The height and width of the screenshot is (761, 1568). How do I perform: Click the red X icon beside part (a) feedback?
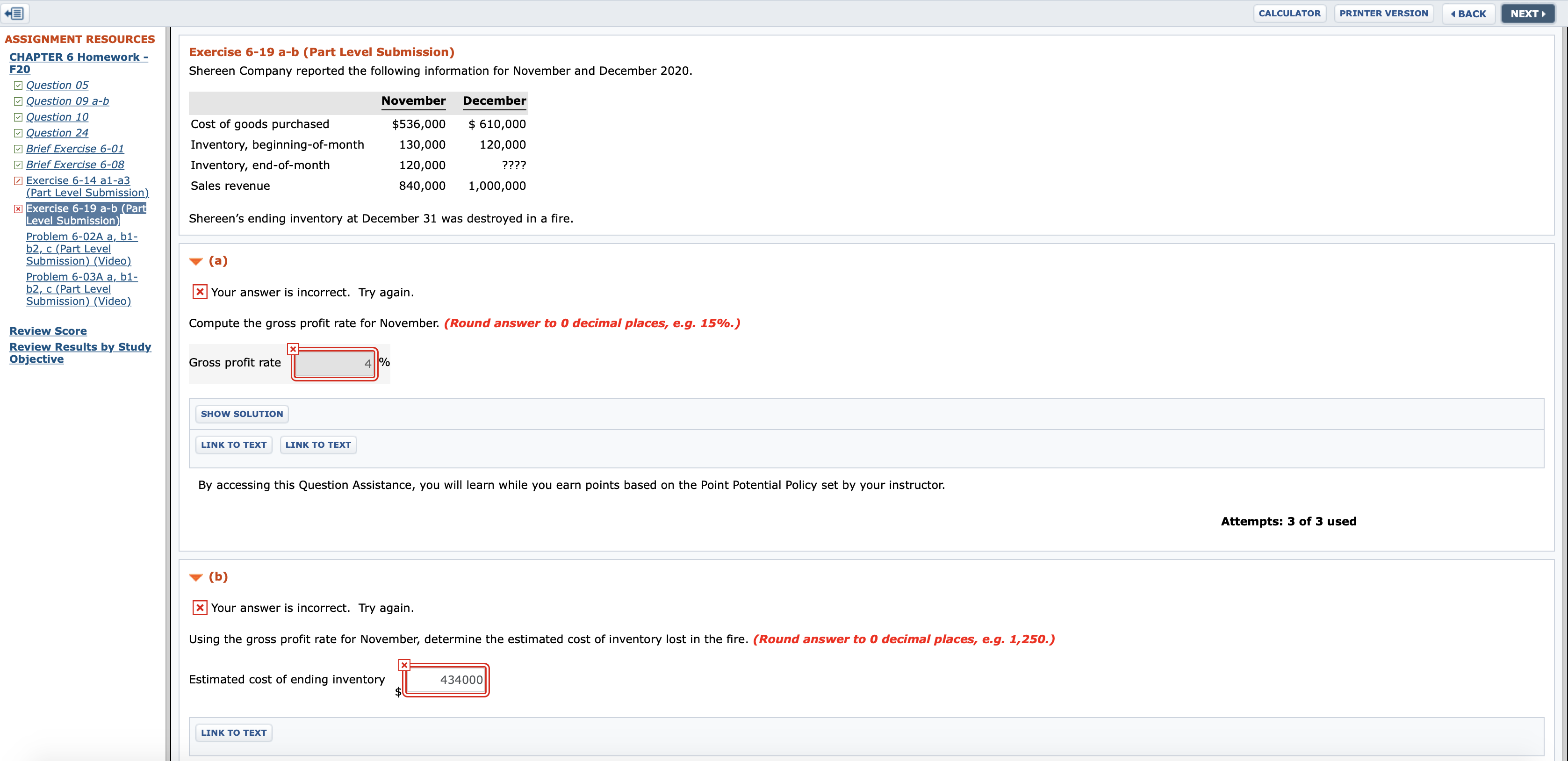tap(199, 292)
